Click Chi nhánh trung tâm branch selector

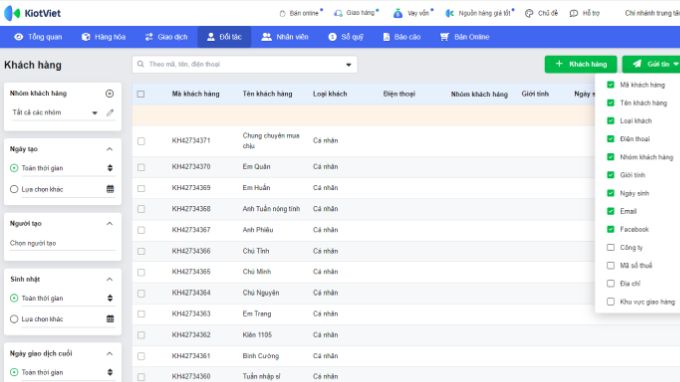(x=652, y=13)
